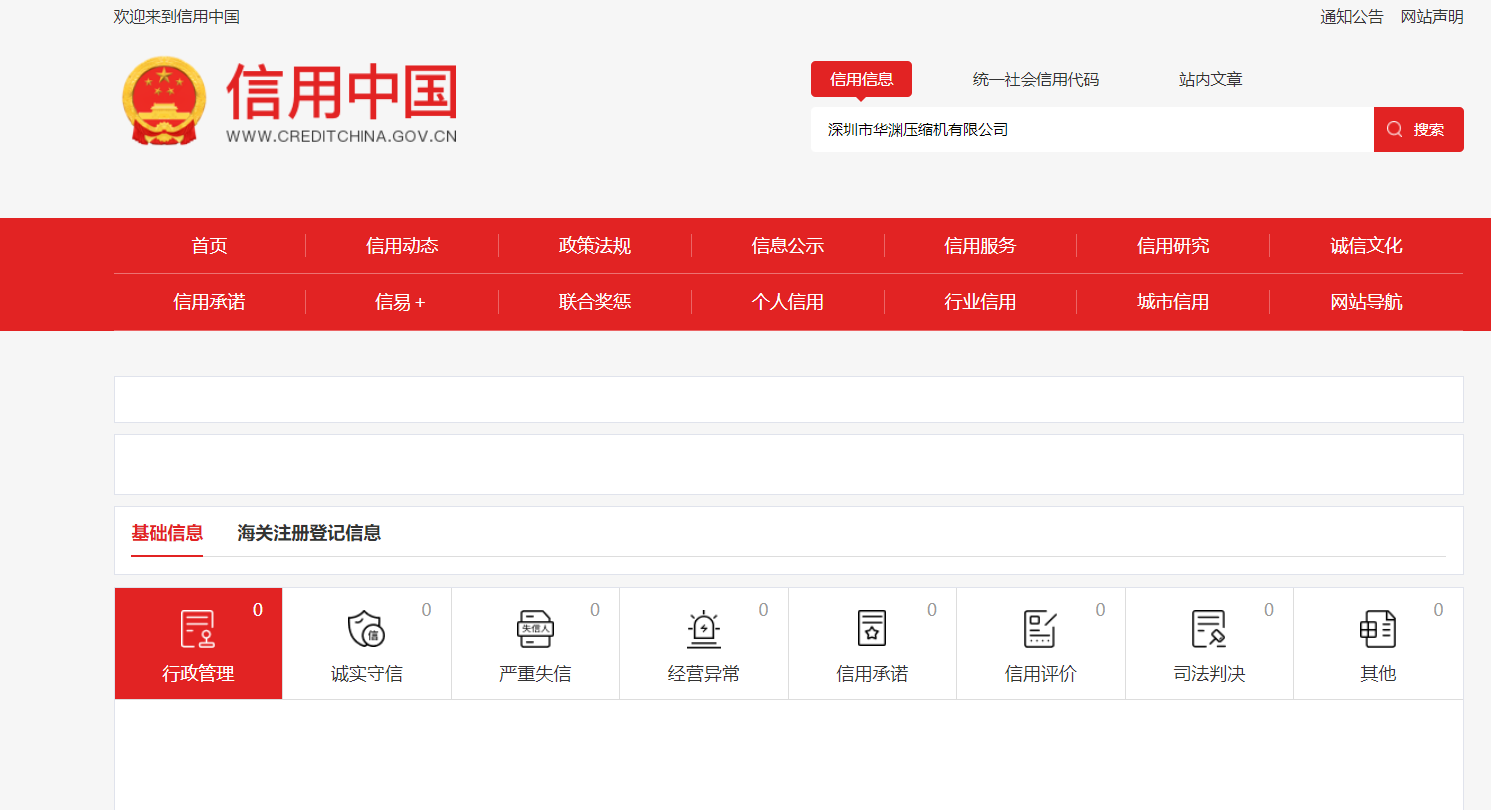Open the 网站导航 navigation item
1491x810 pixels.
[1366, 302]
